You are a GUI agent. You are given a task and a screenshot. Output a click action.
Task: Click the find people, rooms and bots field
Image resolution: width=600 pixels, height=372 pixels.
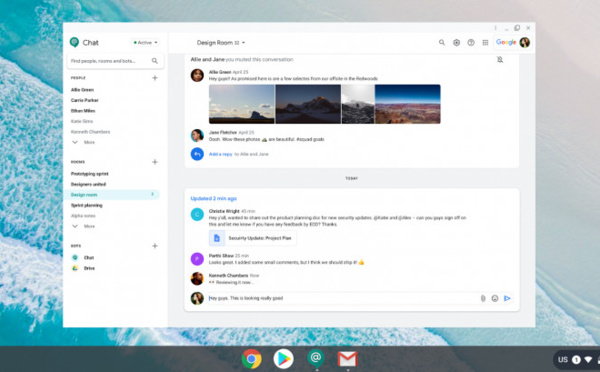(x=115, y=61)
